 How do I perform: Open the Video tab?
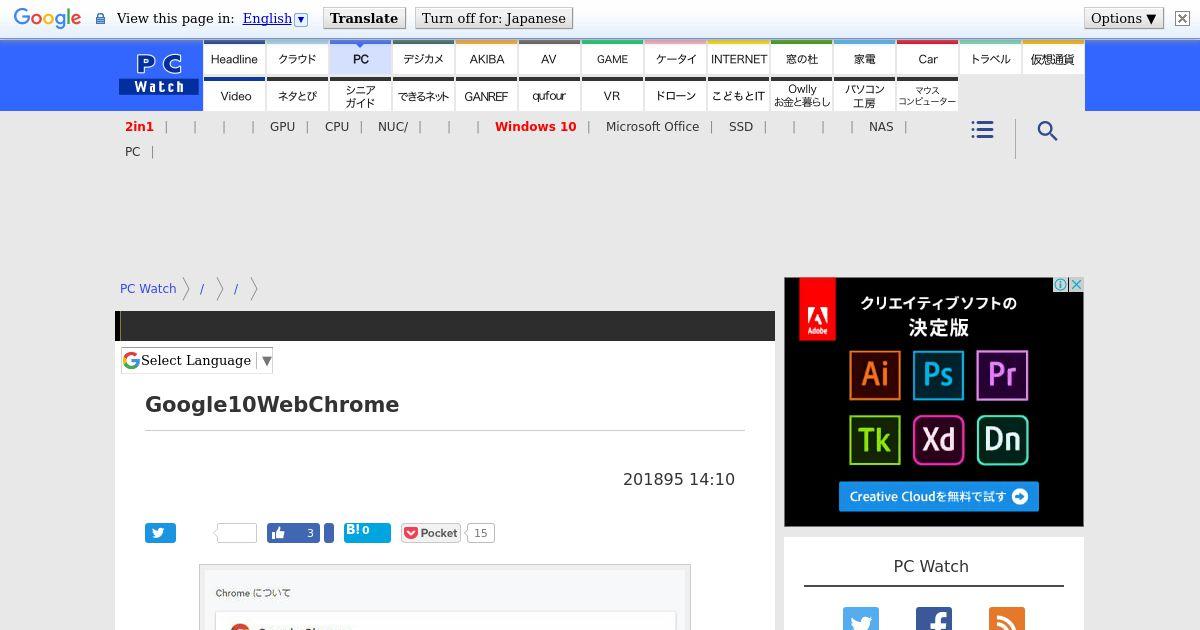pyautogui.click(x=234, y=95)
